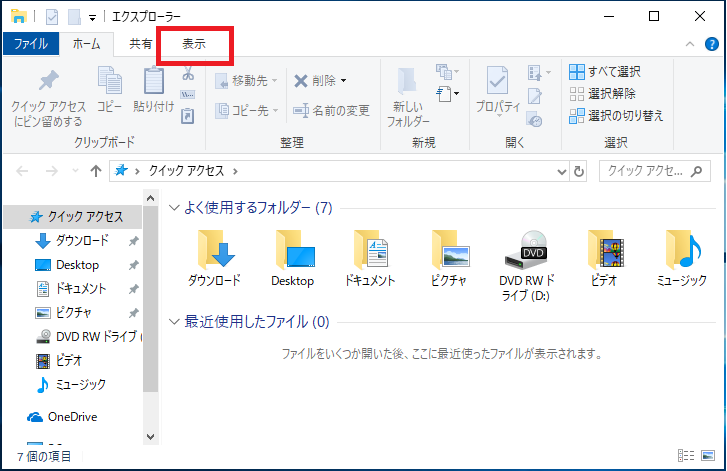
Task: Open the ファイル menu tab
Action: pyautogui.click(x=31, y=44)
